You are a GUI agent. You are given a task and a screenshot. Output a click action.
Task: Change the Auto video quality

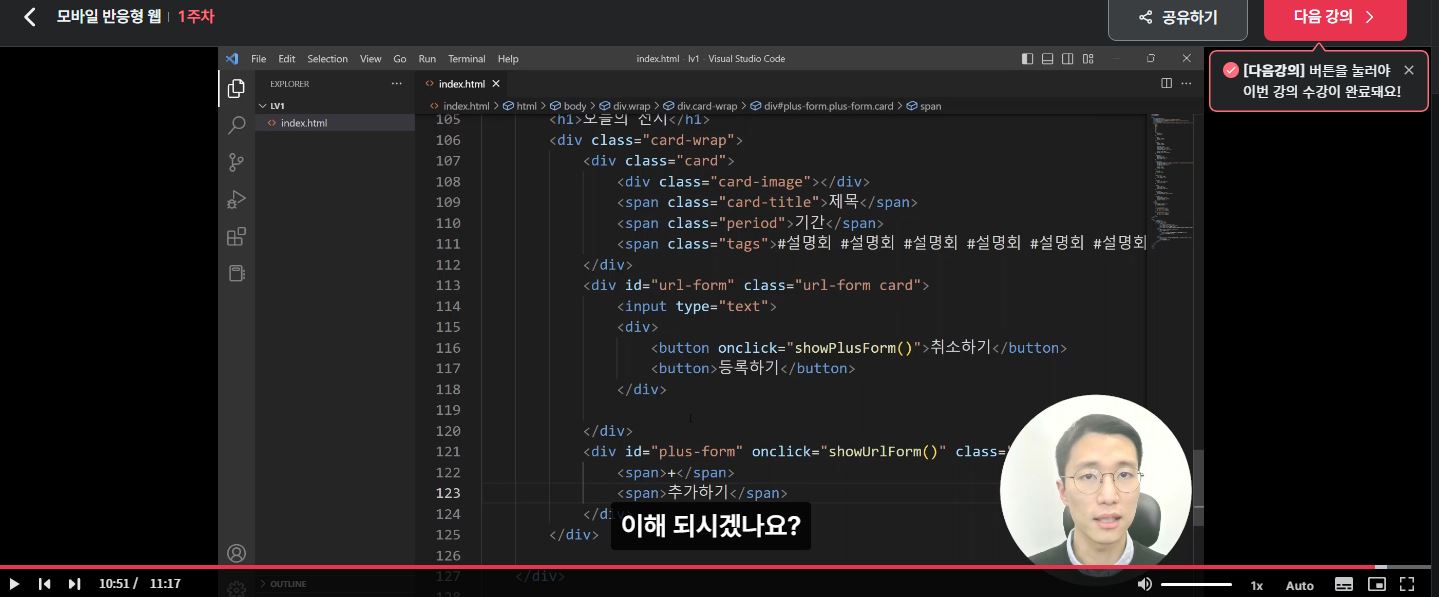pyautogui.click(x=1299, y=585)
